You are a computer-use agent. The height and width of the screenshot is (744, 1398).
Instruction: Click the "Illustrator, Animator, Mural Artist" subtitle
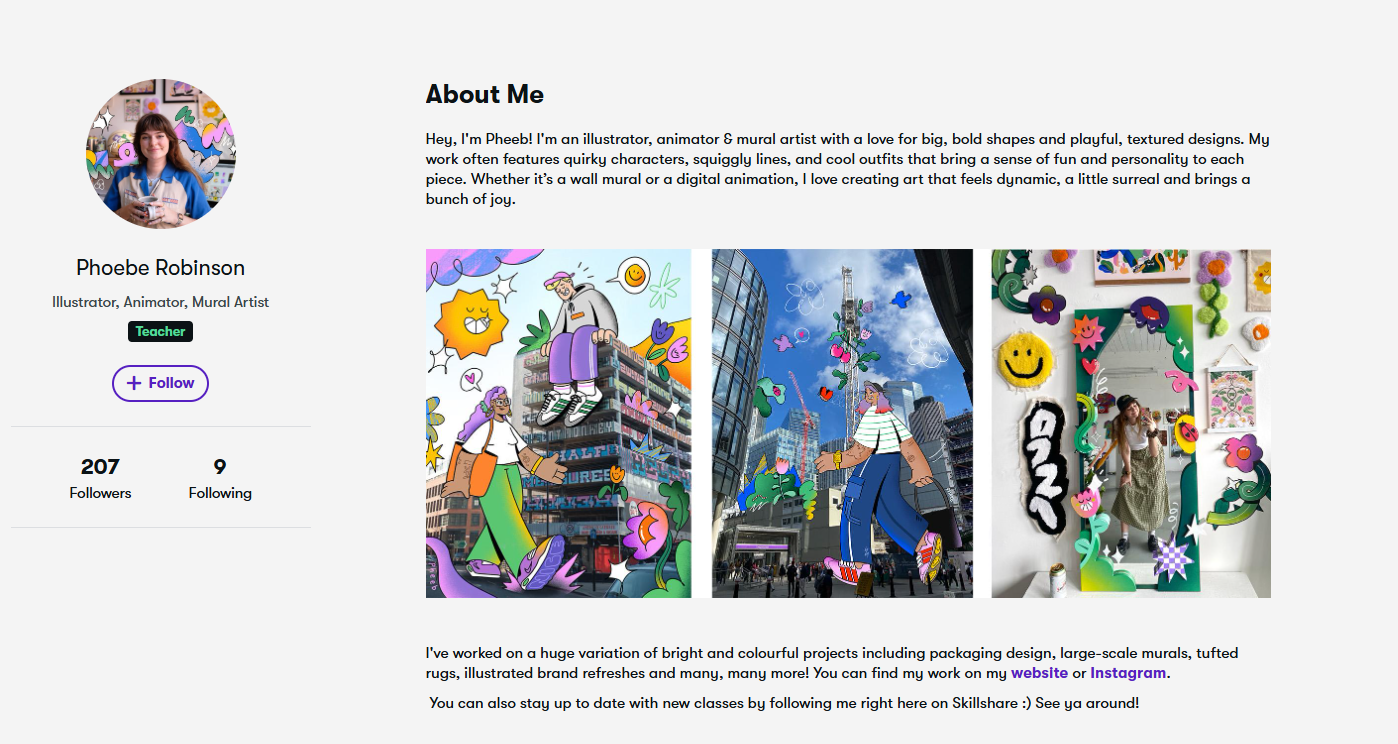(x=160, y=302)
